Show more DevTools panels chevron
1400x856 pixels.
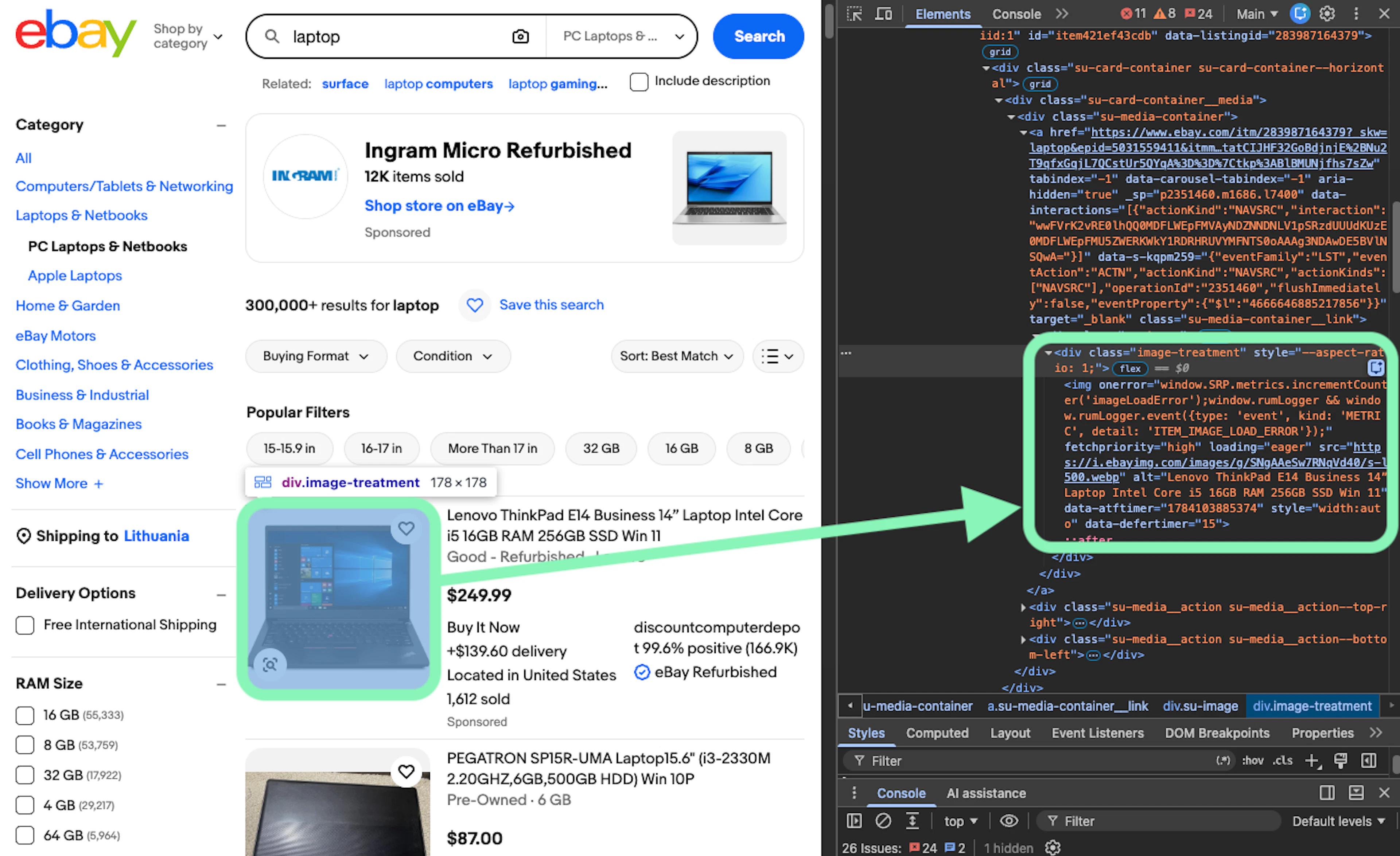coord(1062,13)
